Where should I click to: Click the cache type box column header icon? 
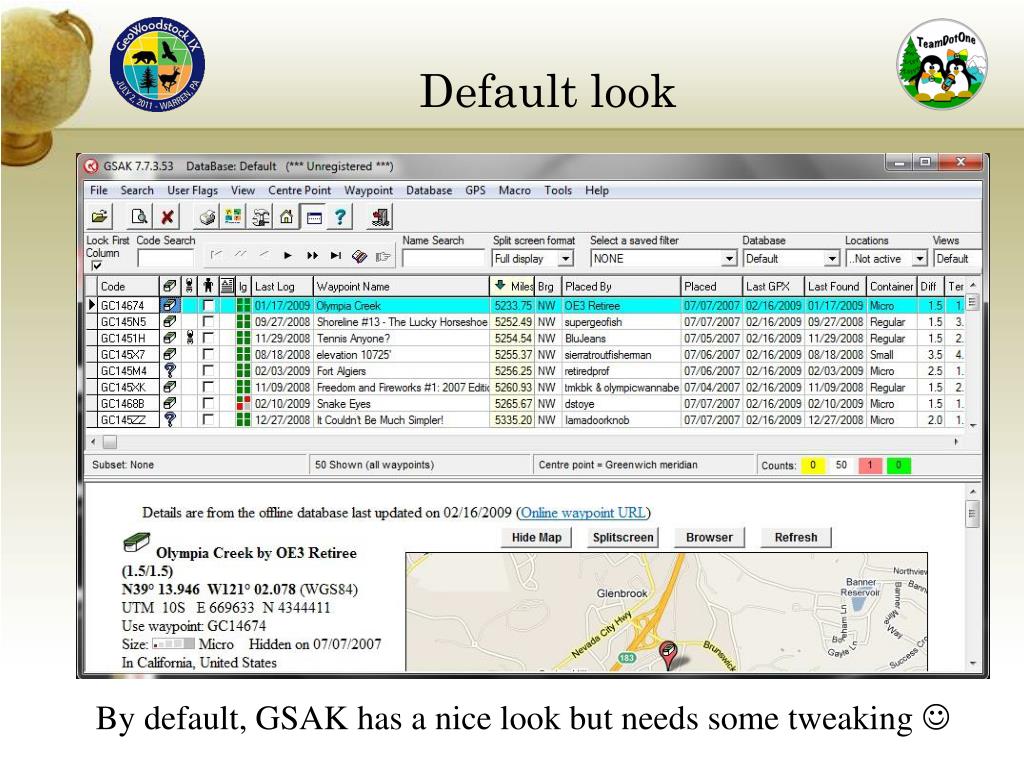pos(169,285)
